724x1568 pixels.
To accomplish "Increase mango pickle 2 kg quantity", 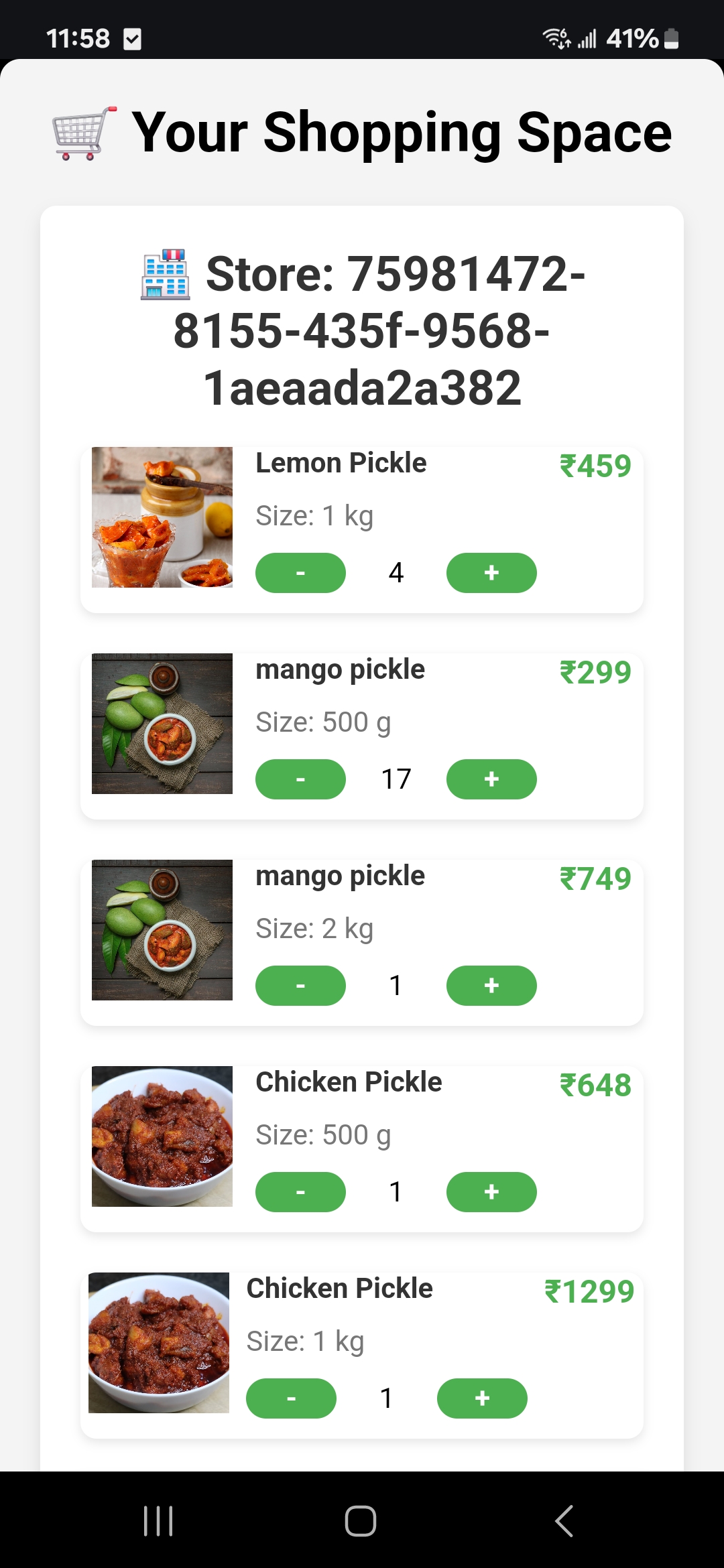I will tap(491, 986).
